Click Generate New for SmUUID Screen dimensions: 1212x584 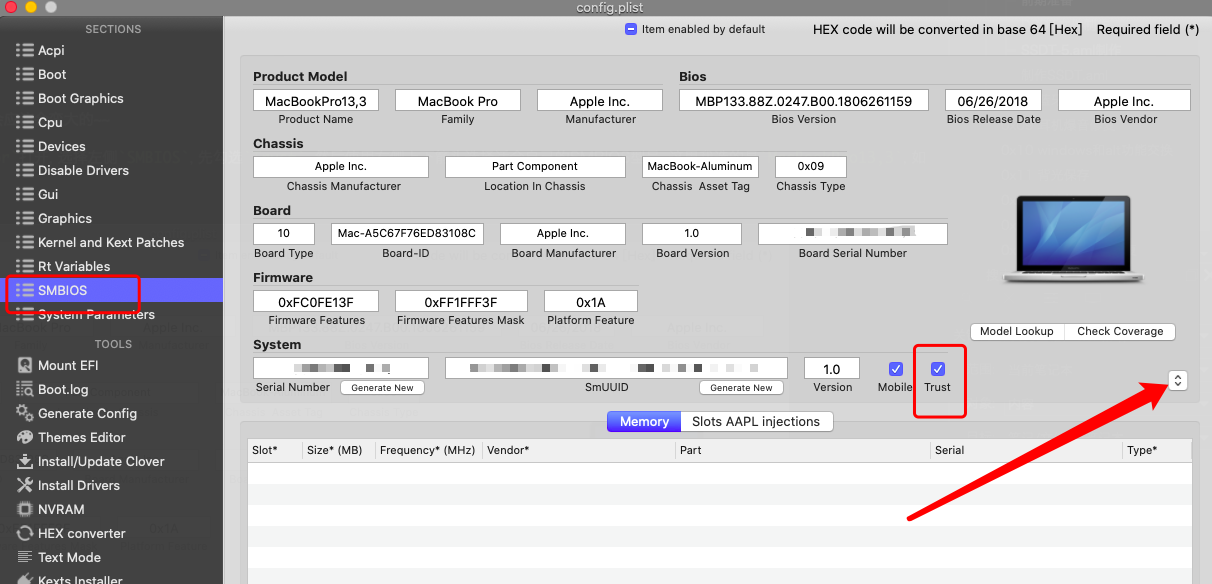click(741, 388)
